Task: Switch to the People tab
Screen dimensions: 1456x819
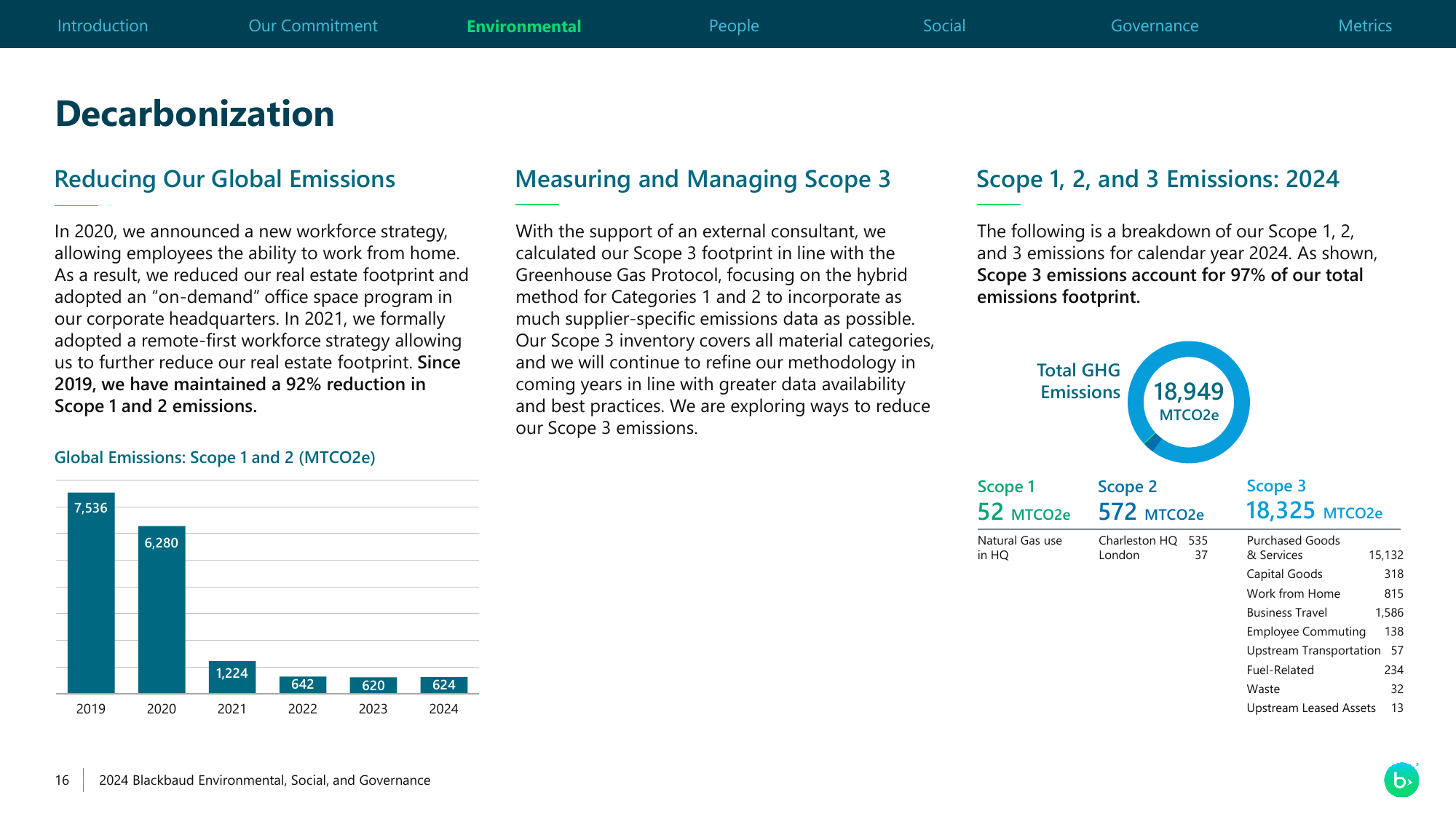Action: (734, 26)
